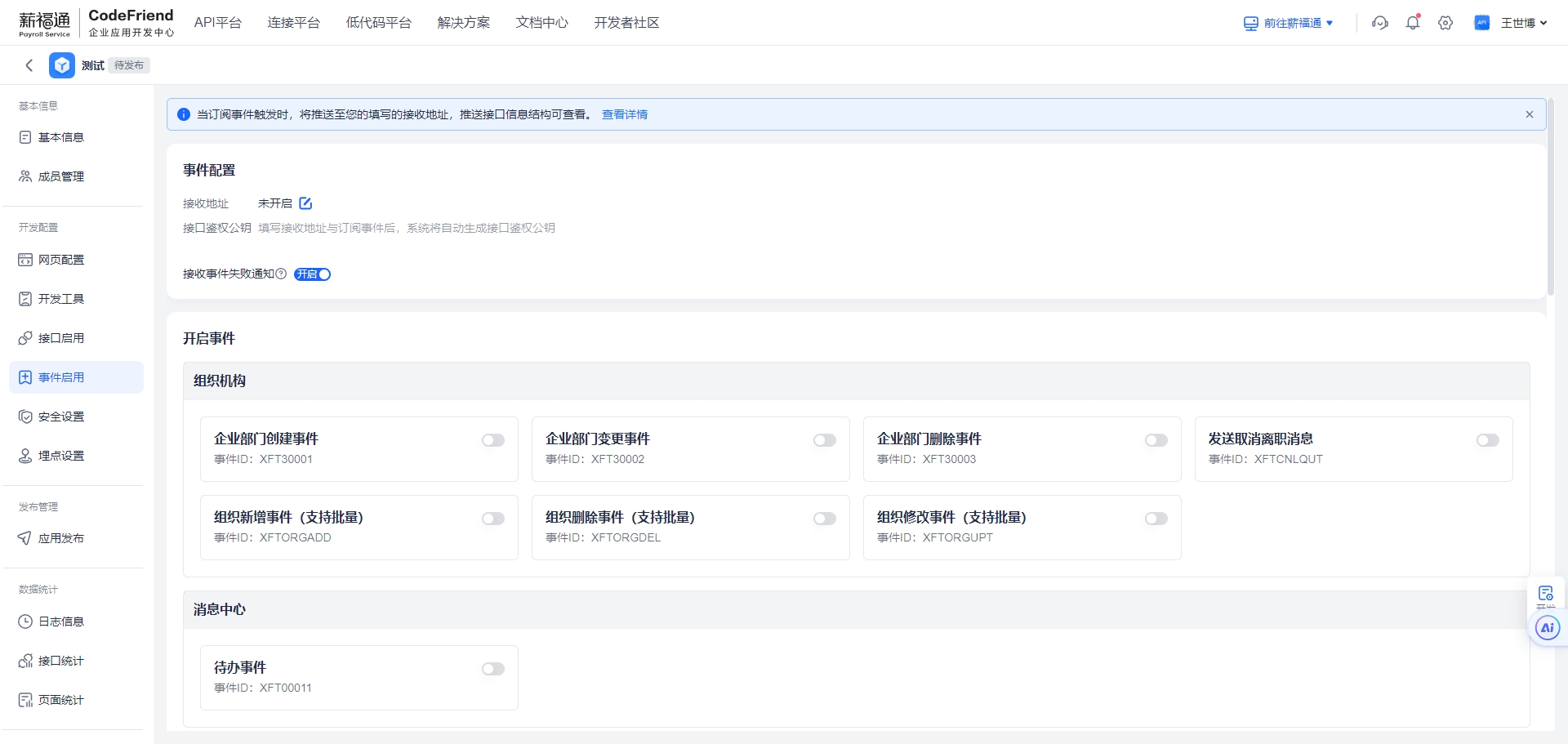Open 解决方案 top menu
The height and width of the screenshot is (744, 1568).
464,23
